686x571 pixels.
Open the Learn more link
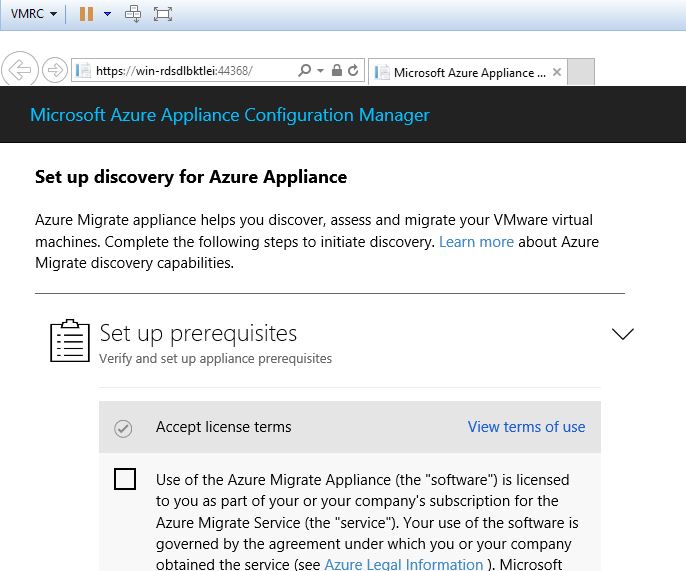(476, 242)
